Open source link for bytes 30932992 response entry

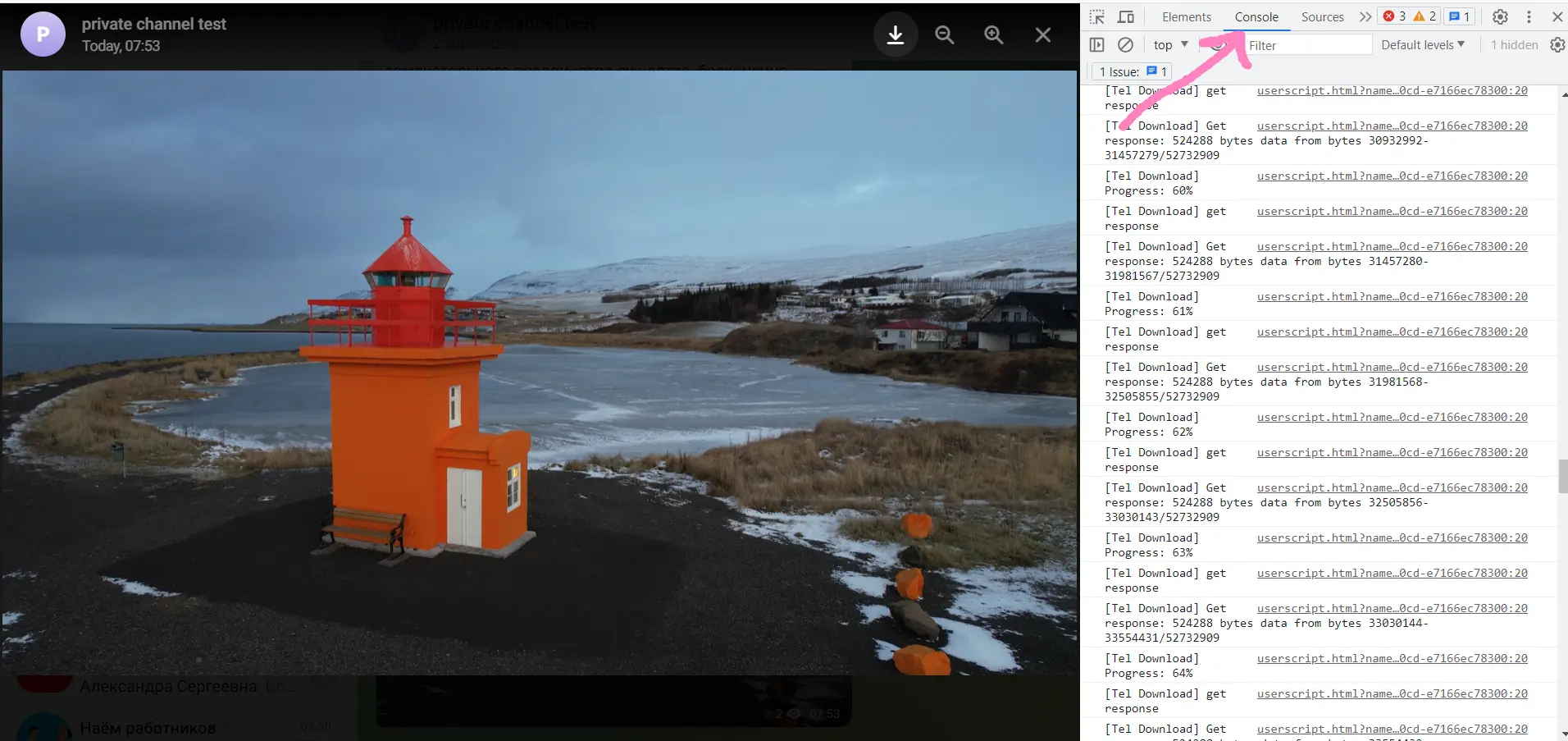1392,126
